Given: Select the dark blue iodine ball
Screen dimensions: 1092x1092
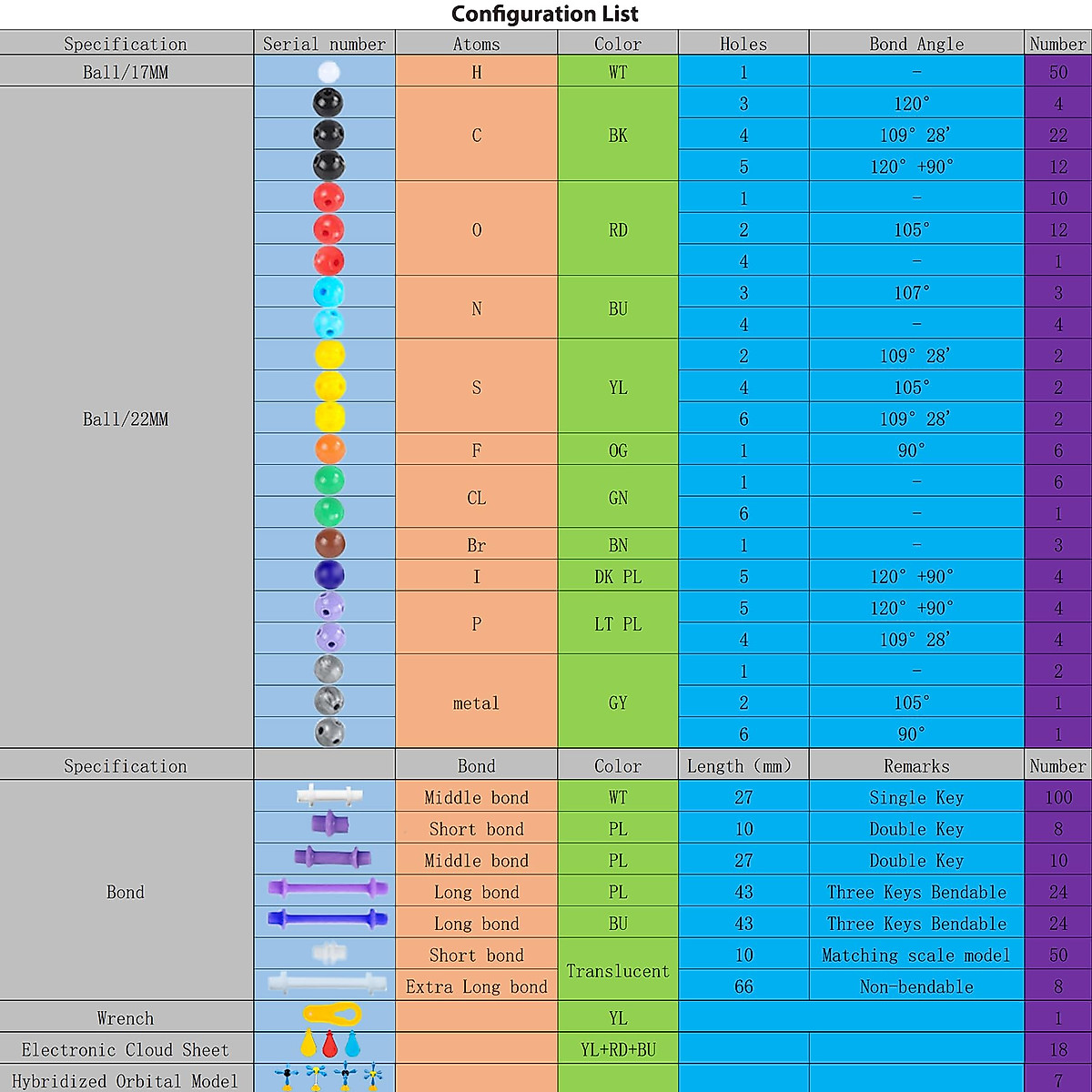Looking at the screenshot, I should click(x=329, y=575).
